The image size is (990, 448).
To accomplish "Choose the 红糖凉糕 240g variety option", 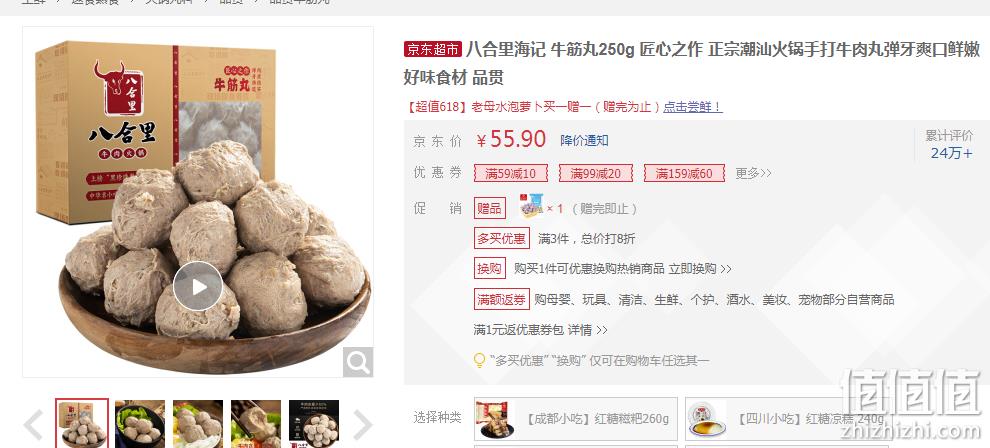I will tap(786, 419).
